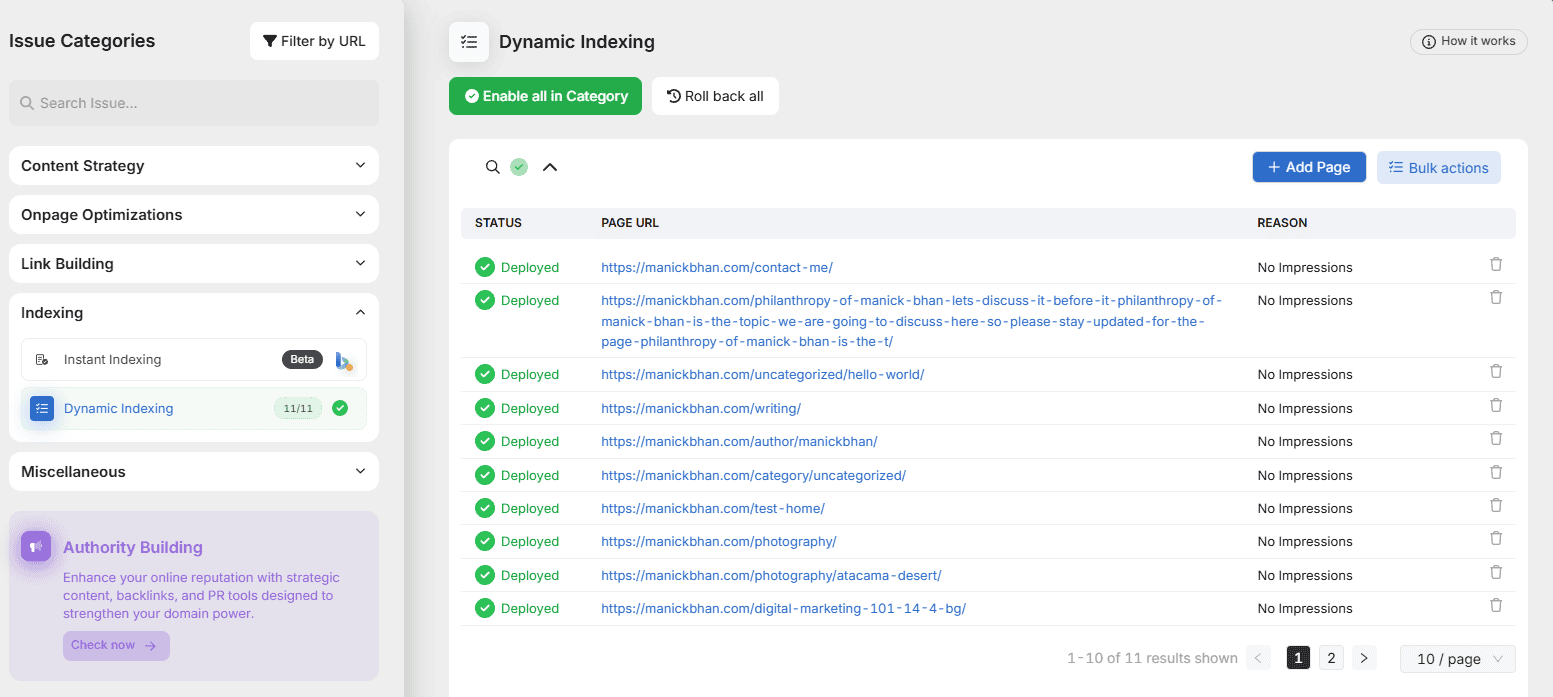This screenshot has width=1553, height=697.
Task: Select Instant Indexing in sidebar
Action: (x=112, y=360)
